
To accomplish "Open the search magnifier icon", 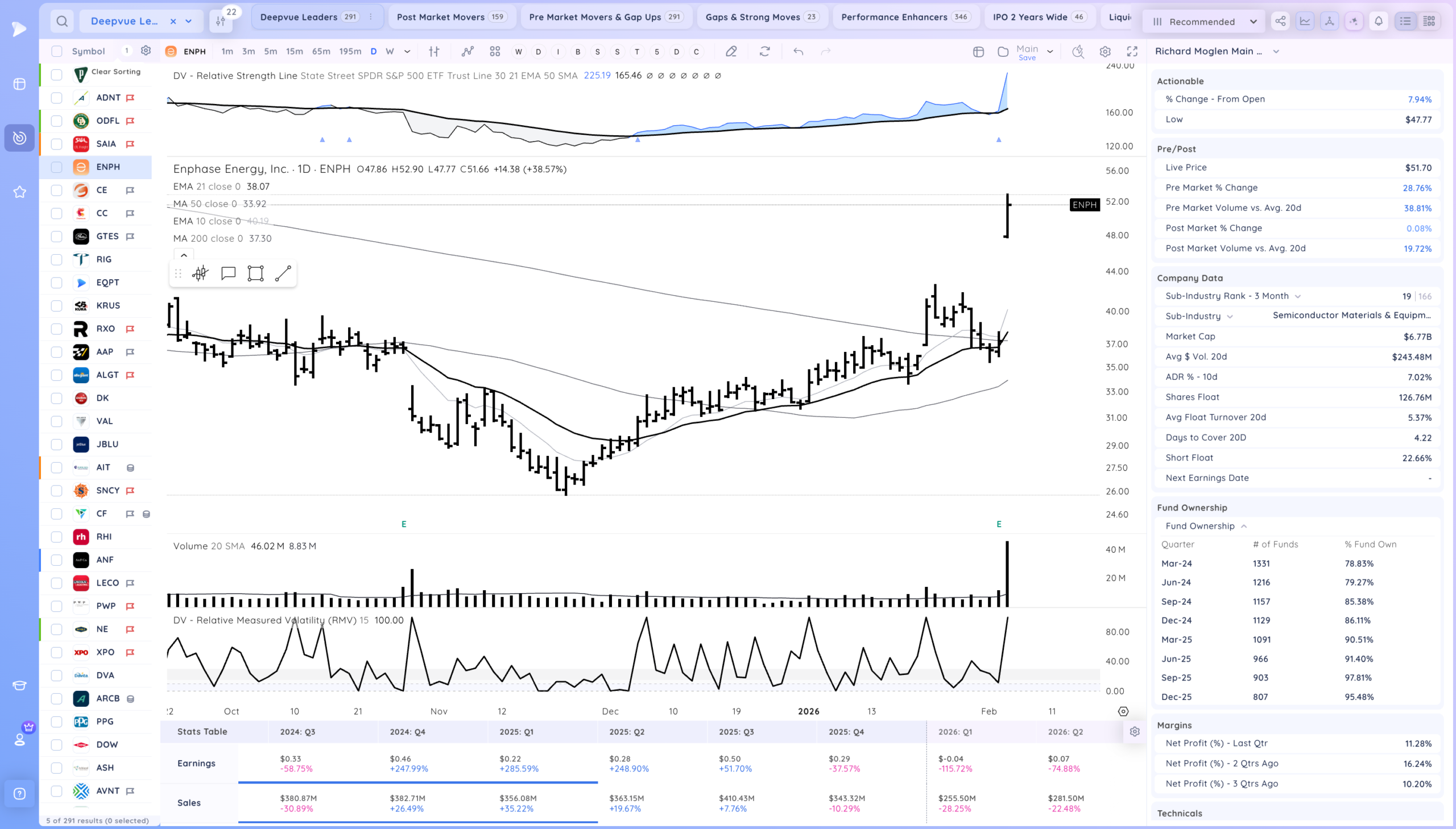I will (62, 22).
